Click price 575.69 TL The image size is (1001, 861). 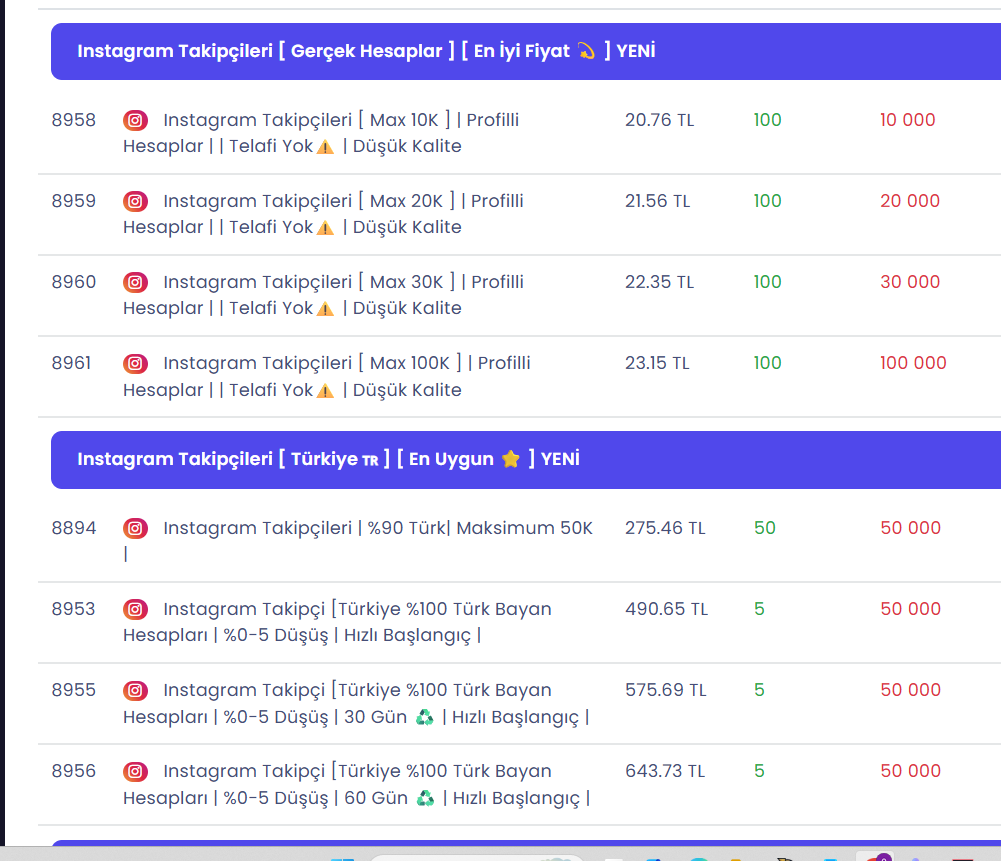pyautogui.click(x=666, y=690)
